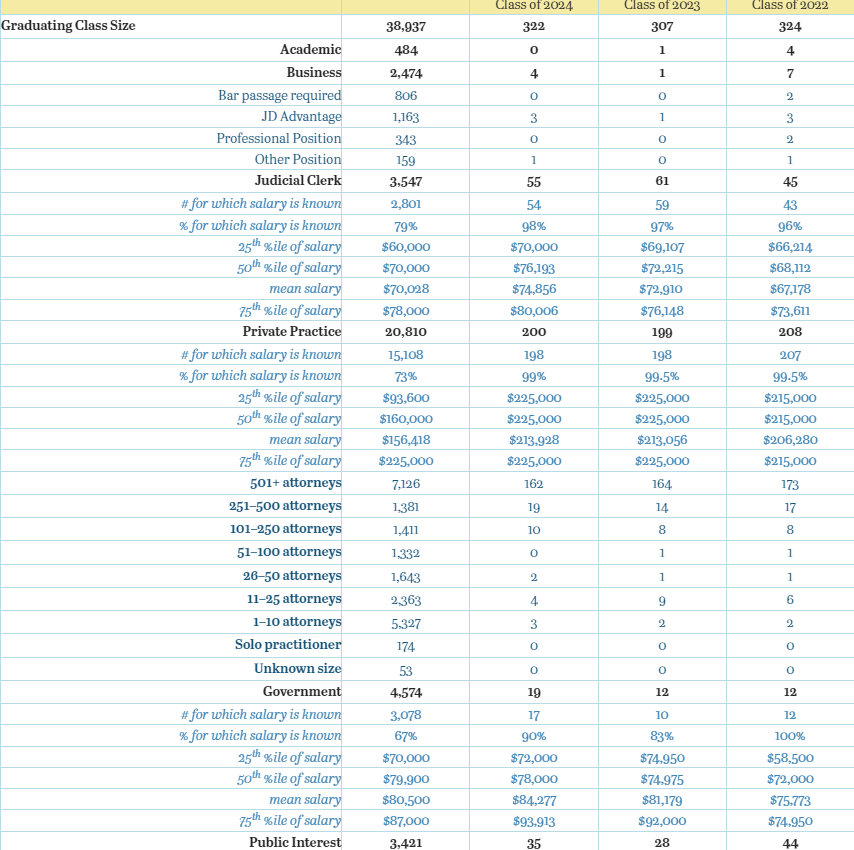Select the 4,574 Government total
The height and width of the screenshot is (850, 854).
406,693
